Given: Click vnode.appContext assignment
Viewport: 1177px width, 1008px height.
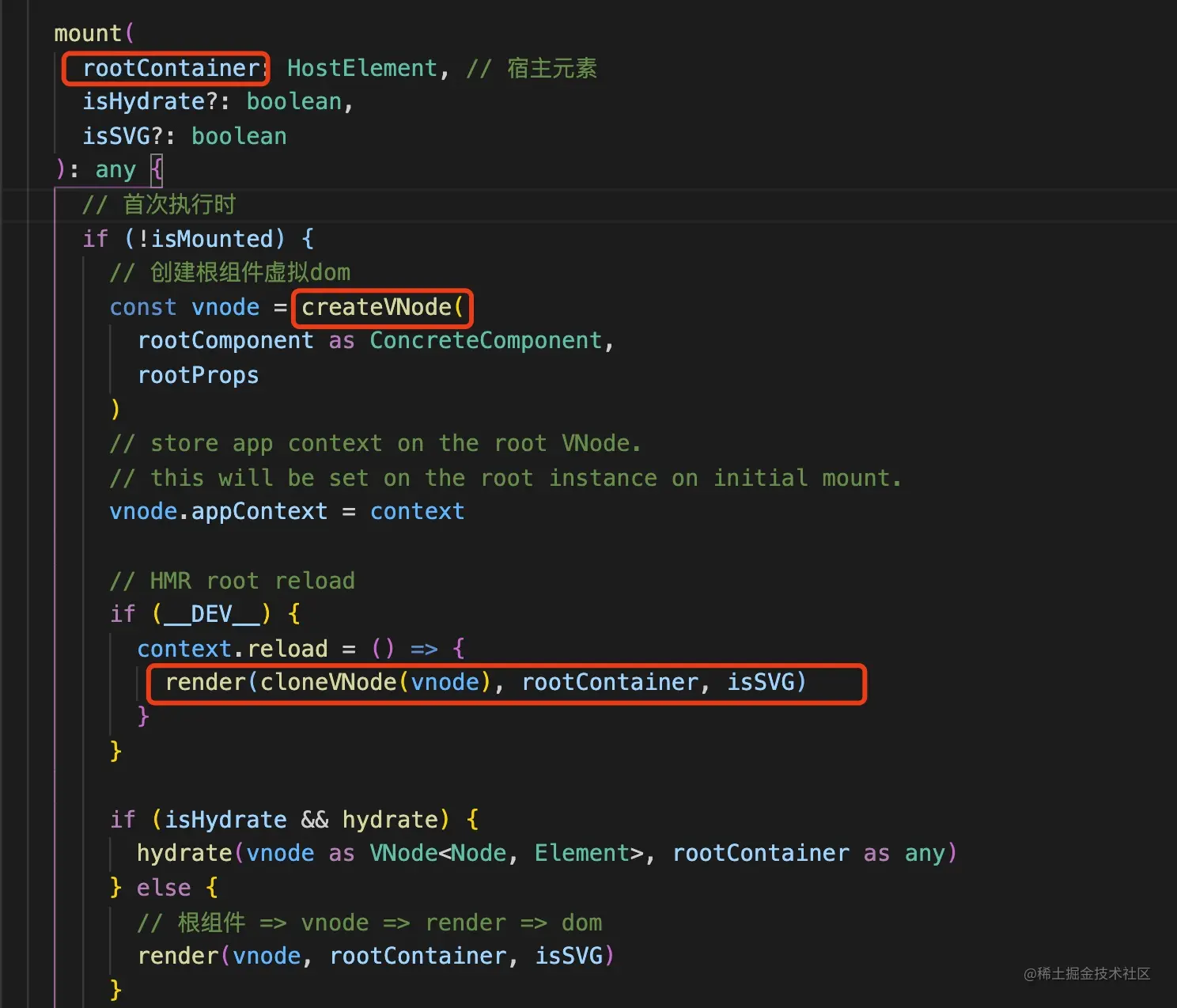Looking at the screenshot, I should point(287,512).
